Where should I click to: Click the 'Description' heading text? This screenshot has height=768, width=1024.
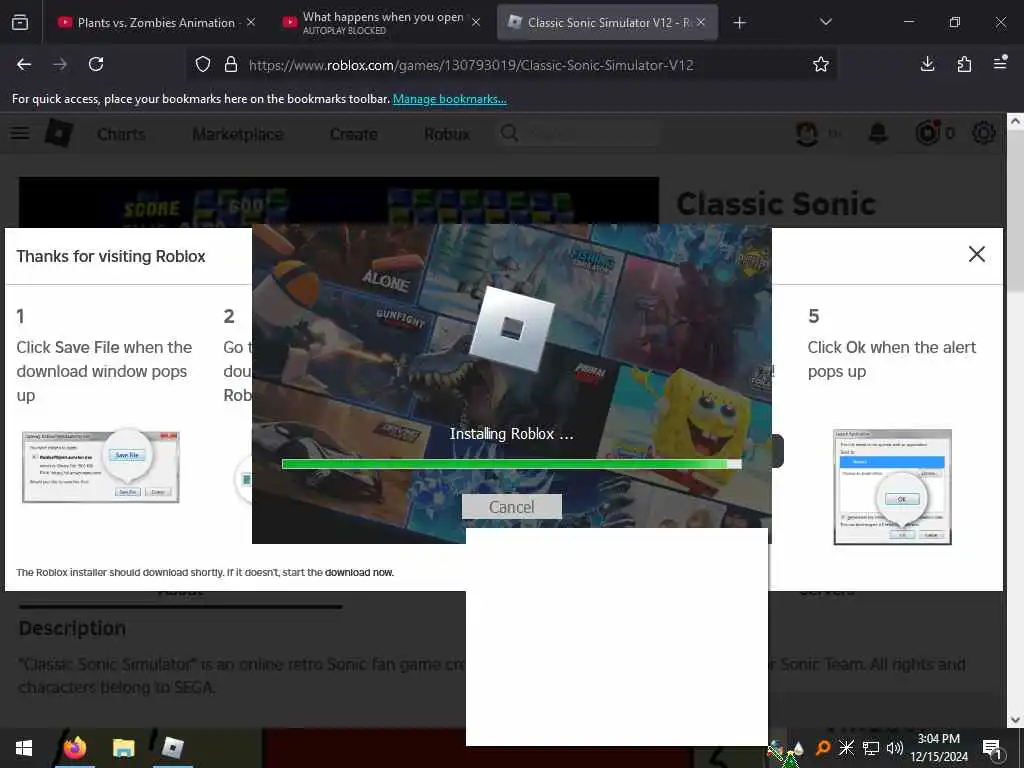click(72, 628)
